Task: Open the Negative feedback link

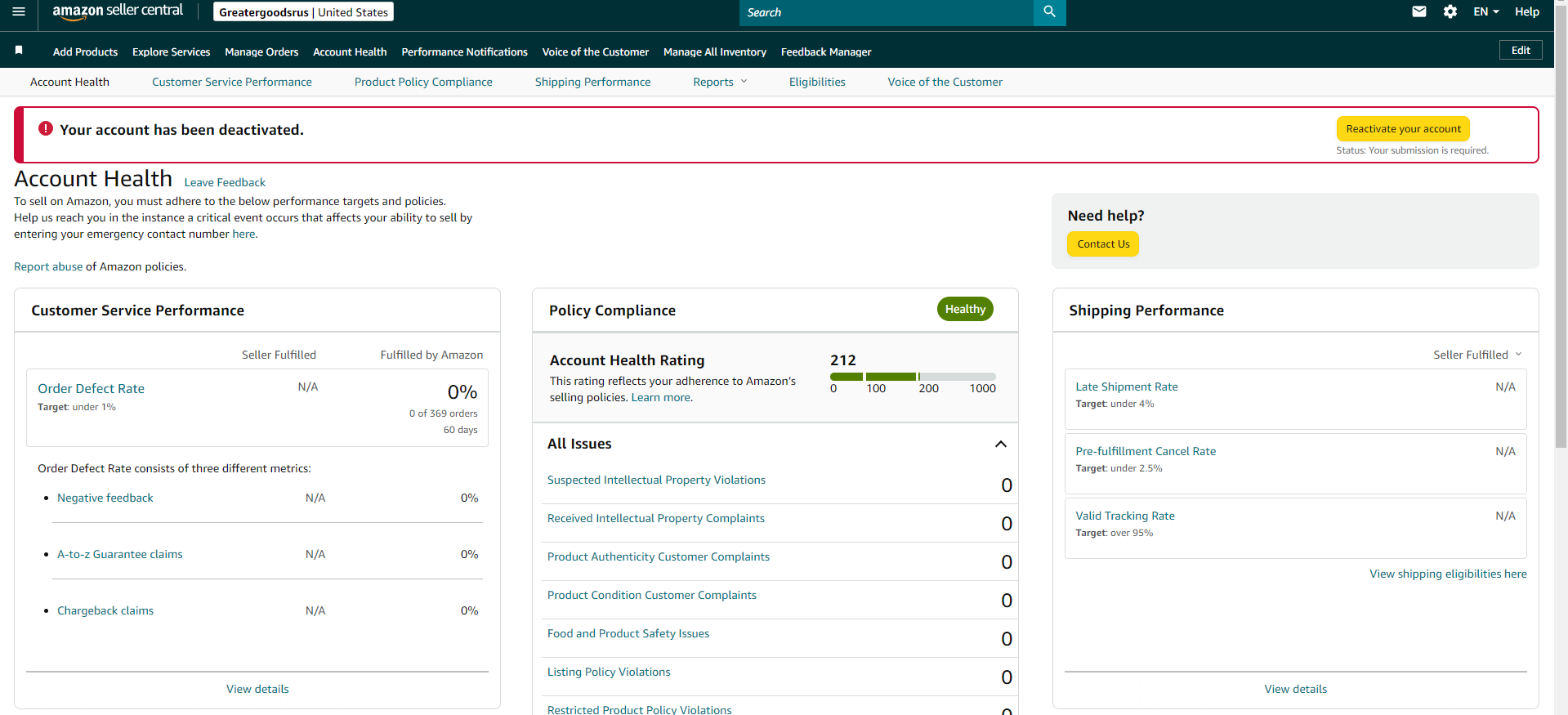Action: pos(105,498)
